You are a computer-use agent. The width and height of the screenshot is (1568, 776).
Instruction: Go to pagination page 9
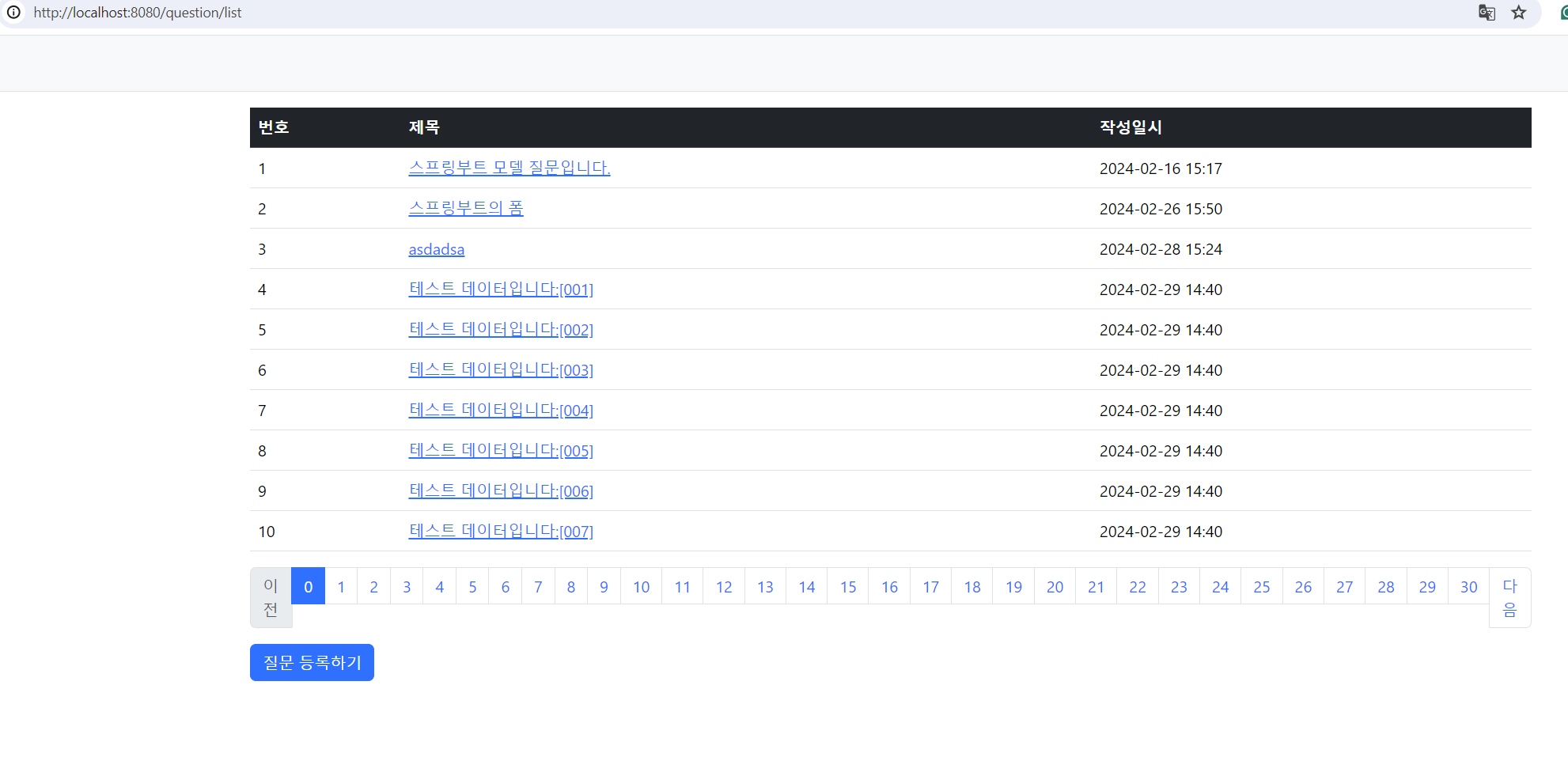604,586
